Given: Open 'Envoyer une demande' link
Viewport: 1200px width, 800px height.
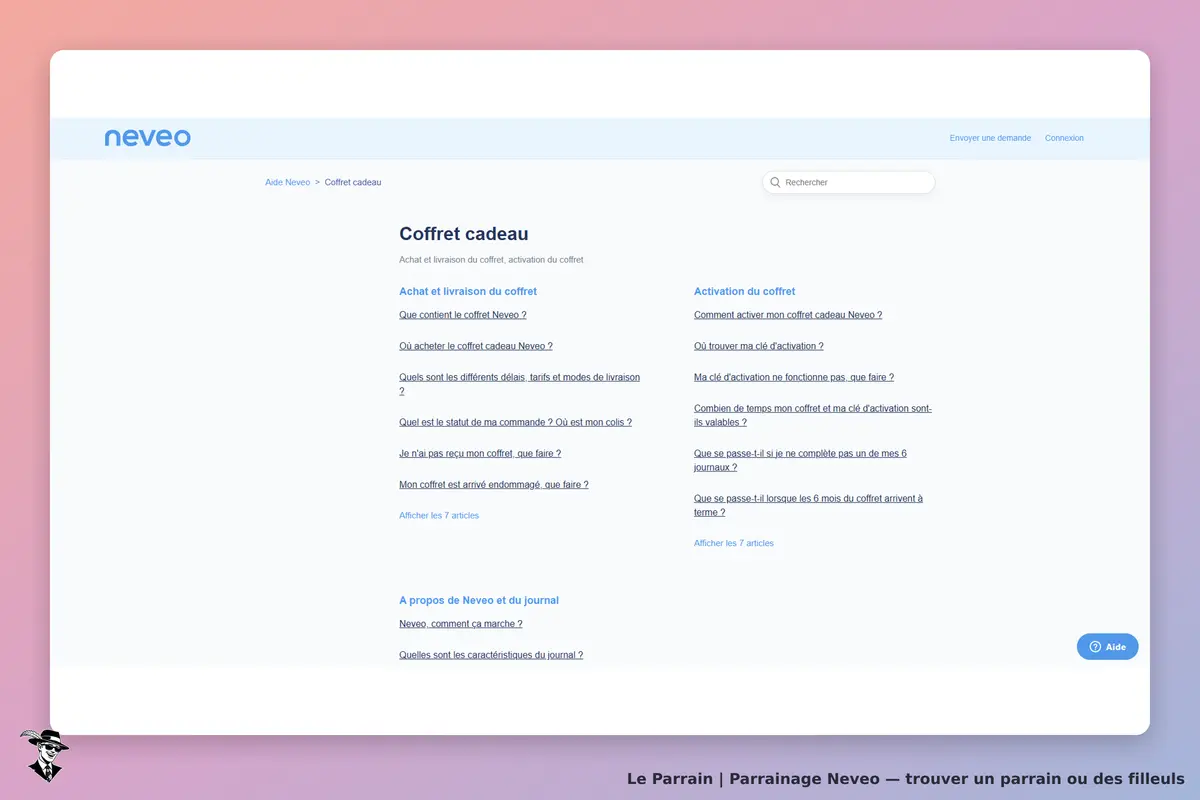Looking at the screenshot, I should pyautogui.click(x=990, y=138).
